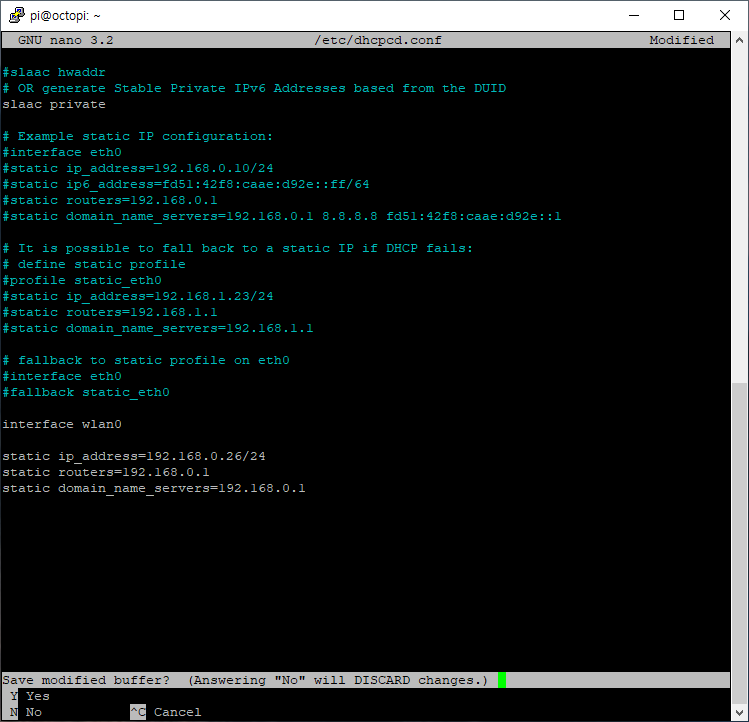Click the "GNU nano 3.2" header text

click(x=66, y=40)
